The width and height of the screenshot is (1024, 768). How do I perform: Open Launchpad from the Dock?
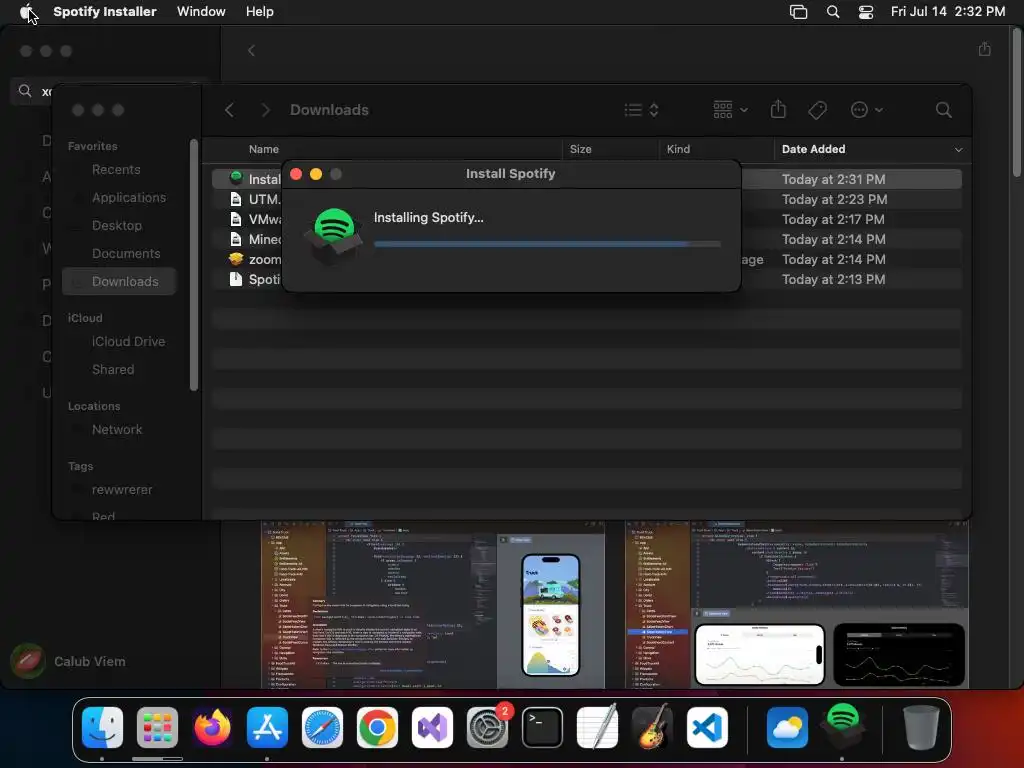(157, 727)
